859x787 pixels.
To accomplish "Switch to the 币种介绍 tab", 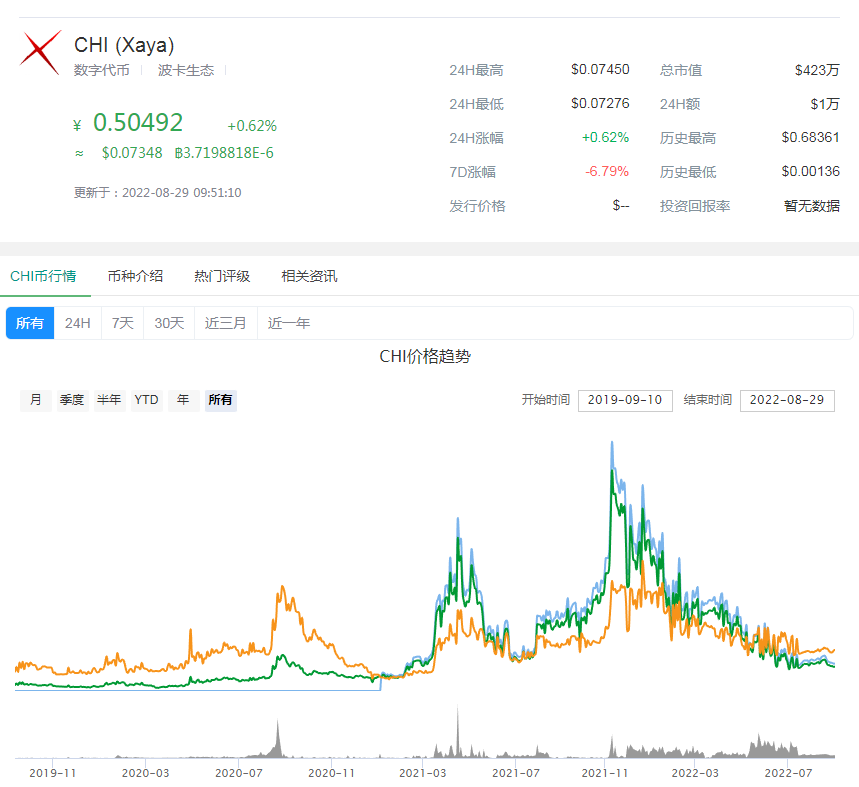I will point(135,274).
